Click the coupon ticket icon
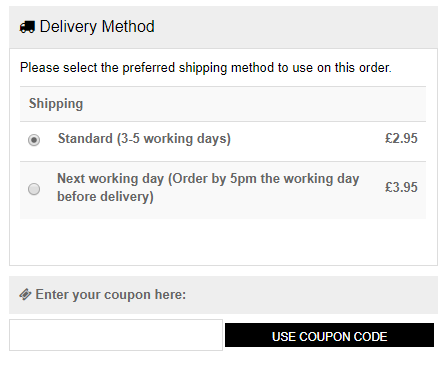Screen dimensions: 443x365 point(25,294)
